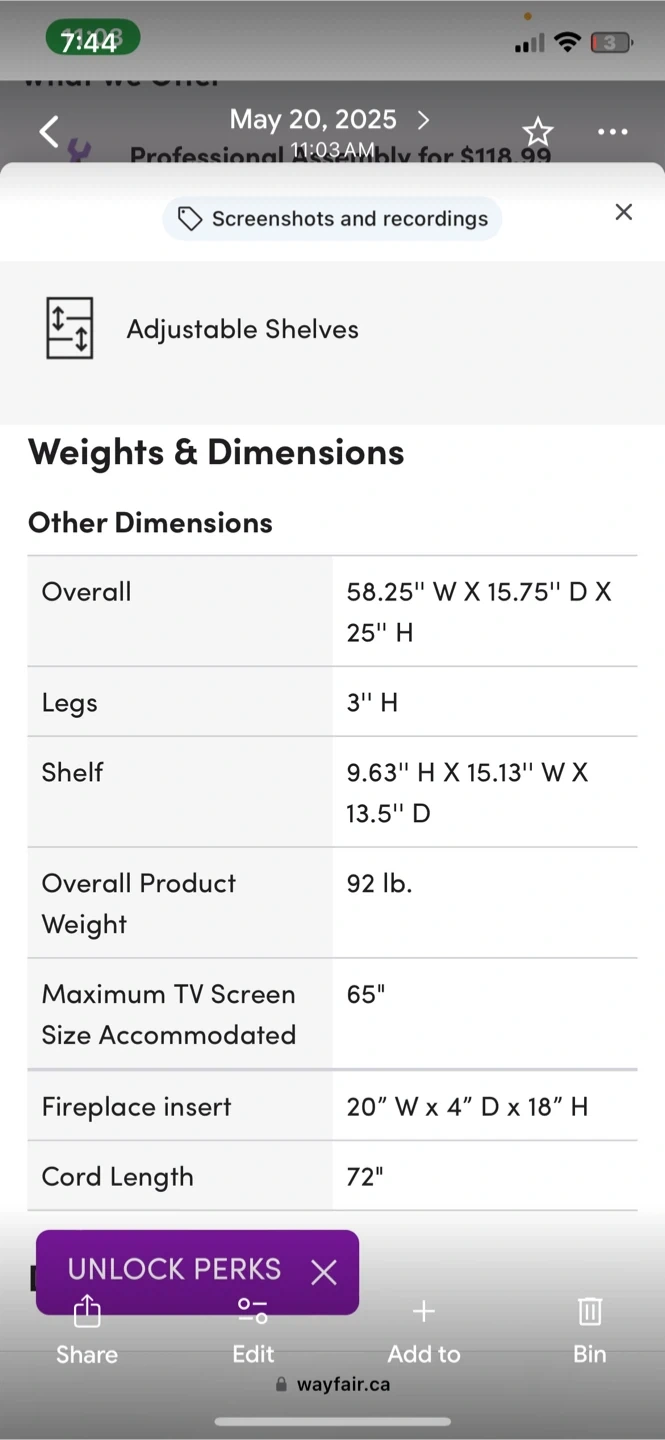Close the Screenshots and recordings panel
Viewport: 665px width, 1440px height.
pos(624,212)
